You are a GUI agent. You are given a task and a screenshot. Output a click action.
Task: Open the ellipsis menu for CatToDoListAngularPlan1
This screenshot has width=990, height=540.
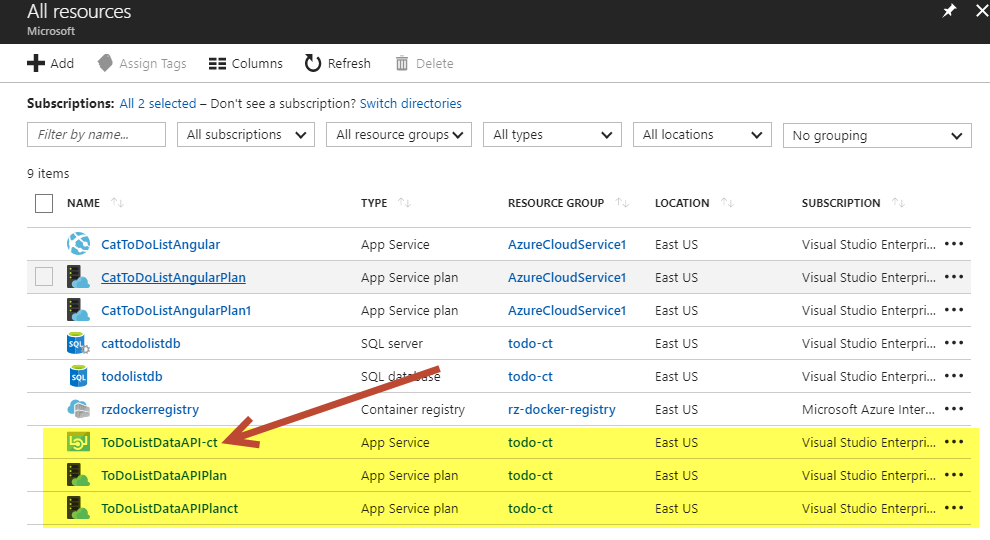click(953, 309)
